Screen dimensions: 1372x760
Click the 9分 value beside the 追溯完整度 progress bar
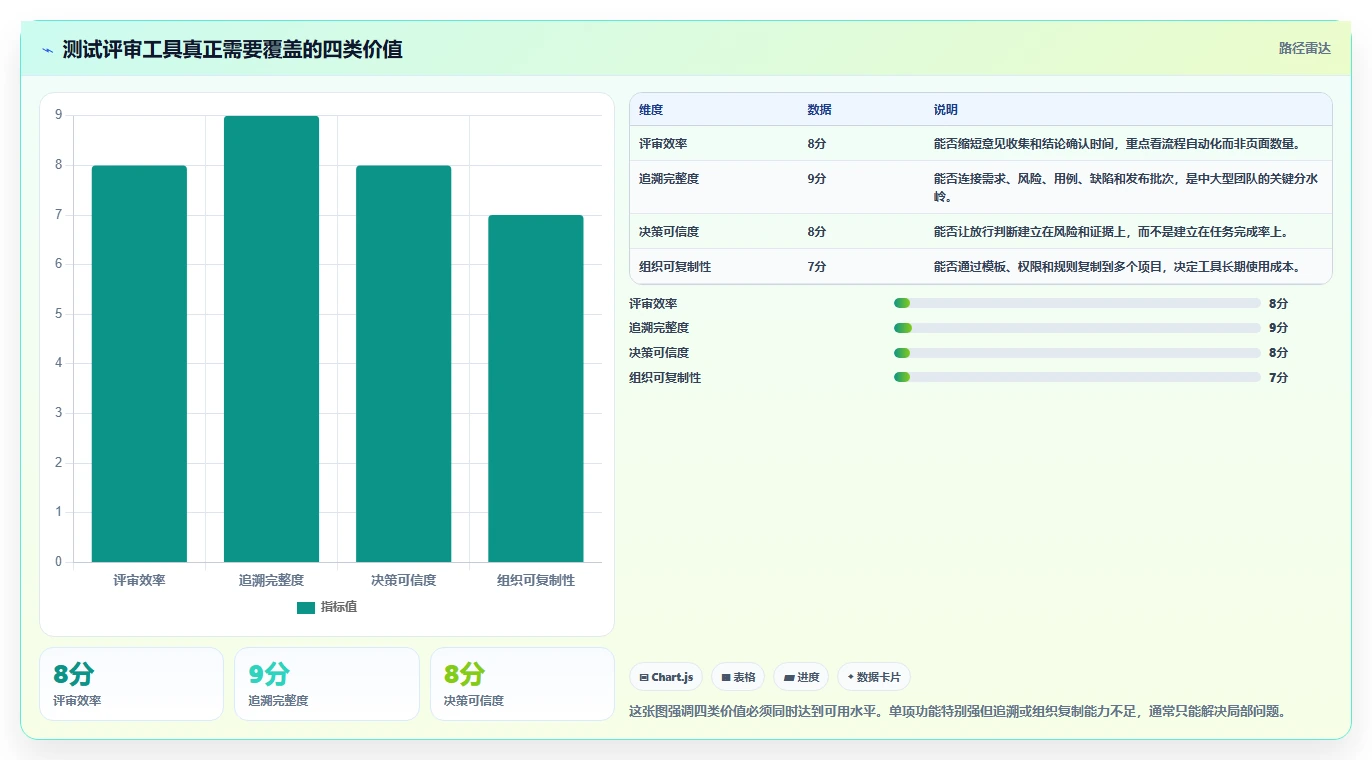click(x=1278, y=328)
